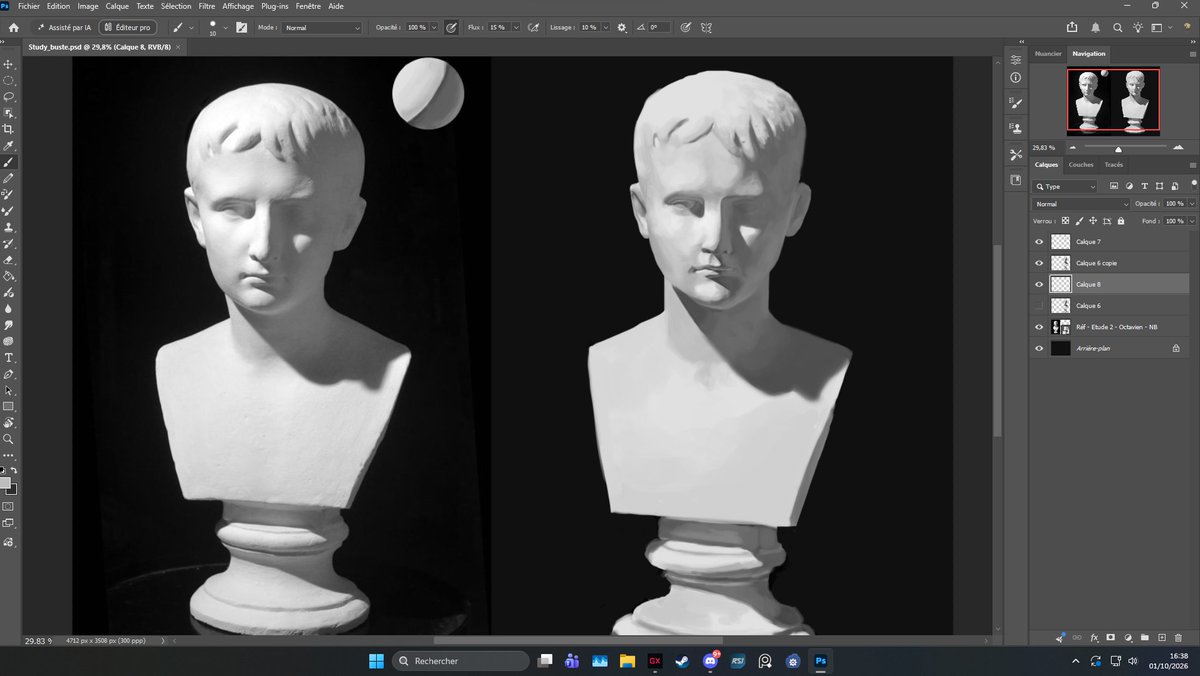Viewport: 1200px width, 676px height.
Task: Expand the layer filter Type dropdown
Action: coord(1066,186)
